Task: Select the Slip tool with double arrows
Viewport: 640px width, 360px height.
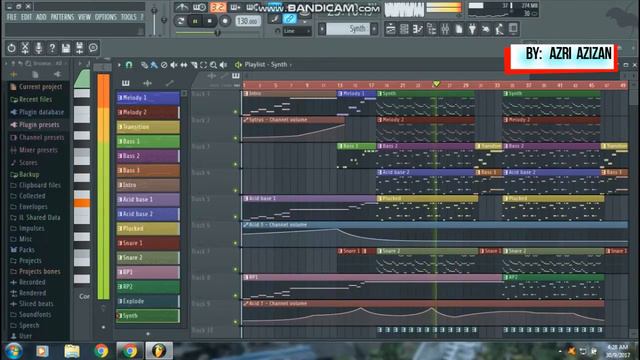Action: [x=184, y=64]
